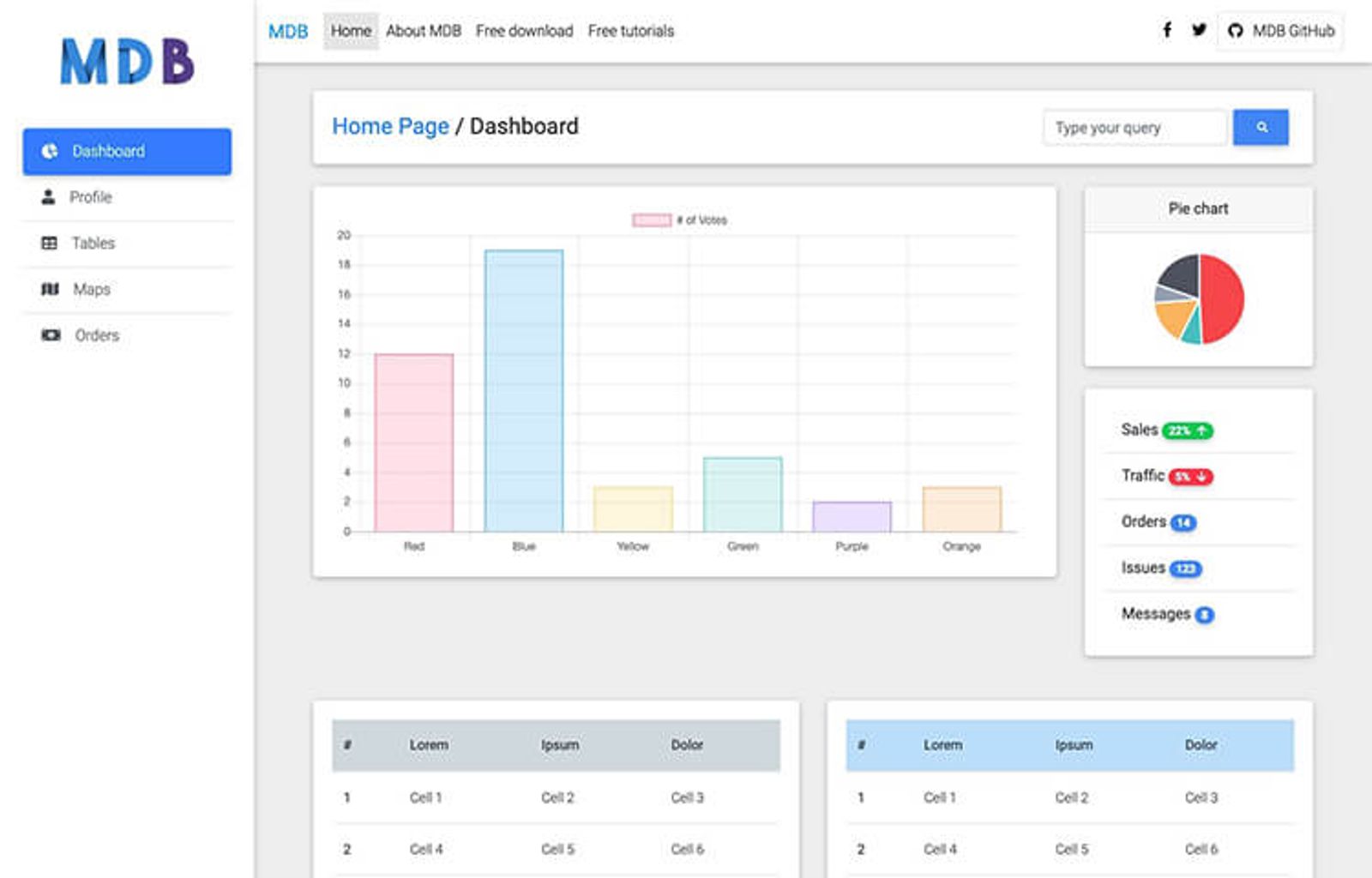Click the MDB logo in the sidebar
Viewport: 1372px width, 878px height.
[x=127, y=61]
